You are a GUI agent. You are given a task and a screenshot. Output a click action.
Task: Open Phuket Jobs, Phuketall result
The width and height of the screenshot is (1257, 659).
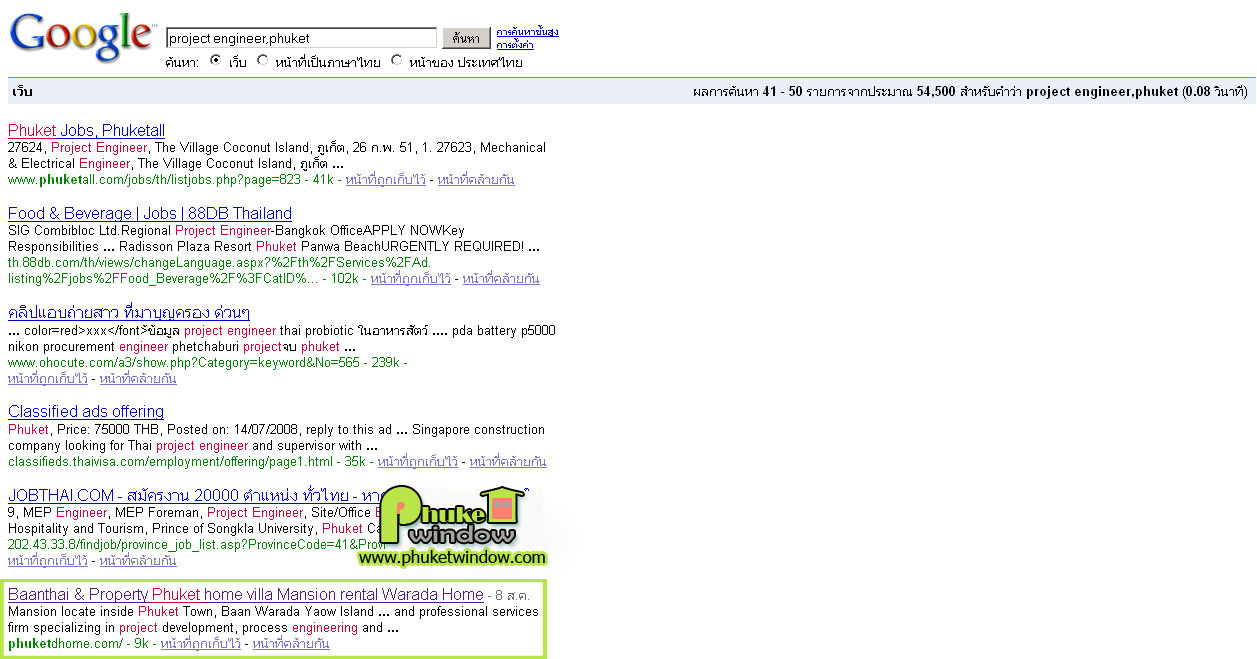86,131
